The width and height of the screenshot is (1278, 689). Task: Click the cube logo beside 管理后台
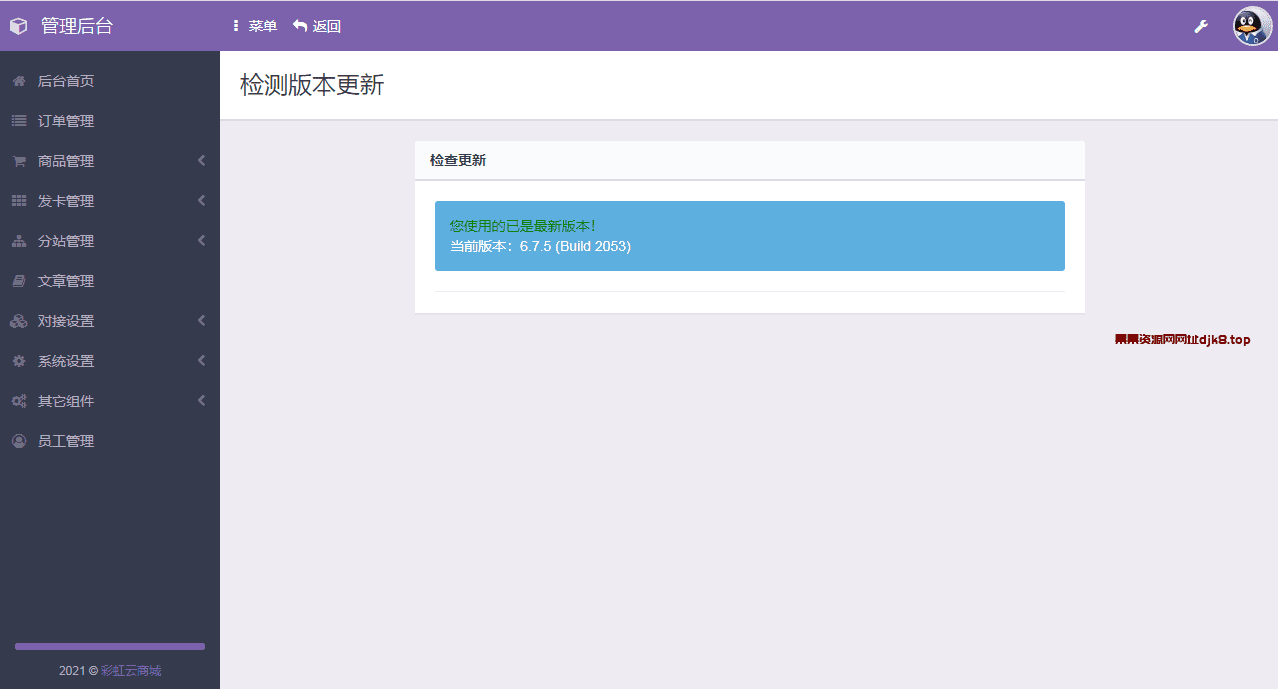18,25
